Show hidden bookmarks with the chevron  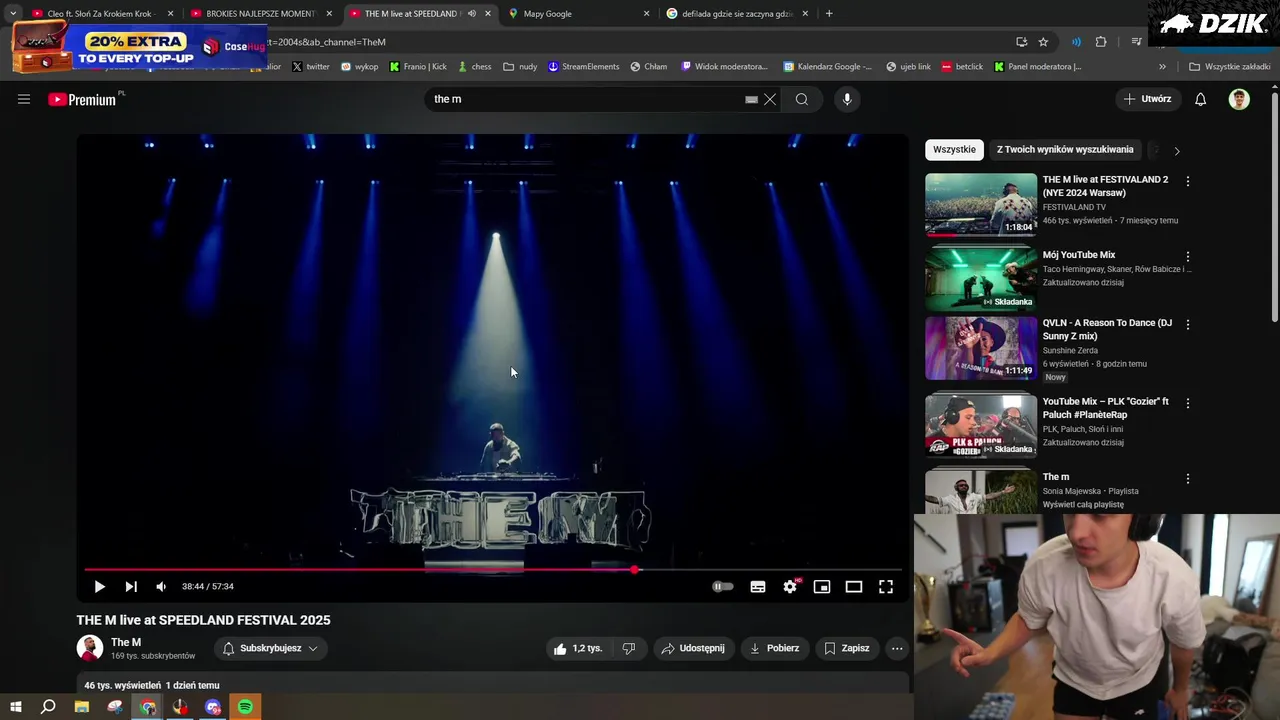coord(1162,67)
